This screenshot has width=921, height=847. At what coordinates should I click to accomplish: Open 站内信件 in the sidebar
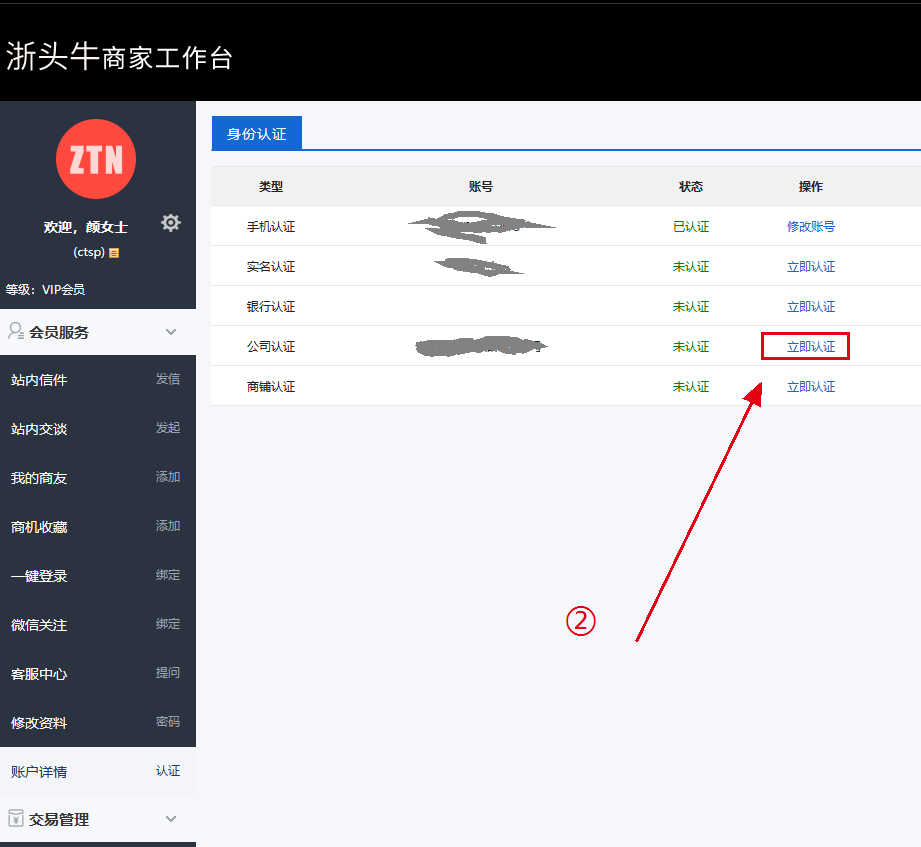39,380
